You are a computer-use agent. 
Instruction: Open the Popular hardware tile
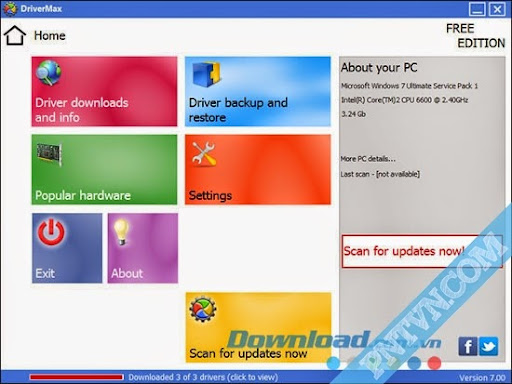(x=104, y=169)
